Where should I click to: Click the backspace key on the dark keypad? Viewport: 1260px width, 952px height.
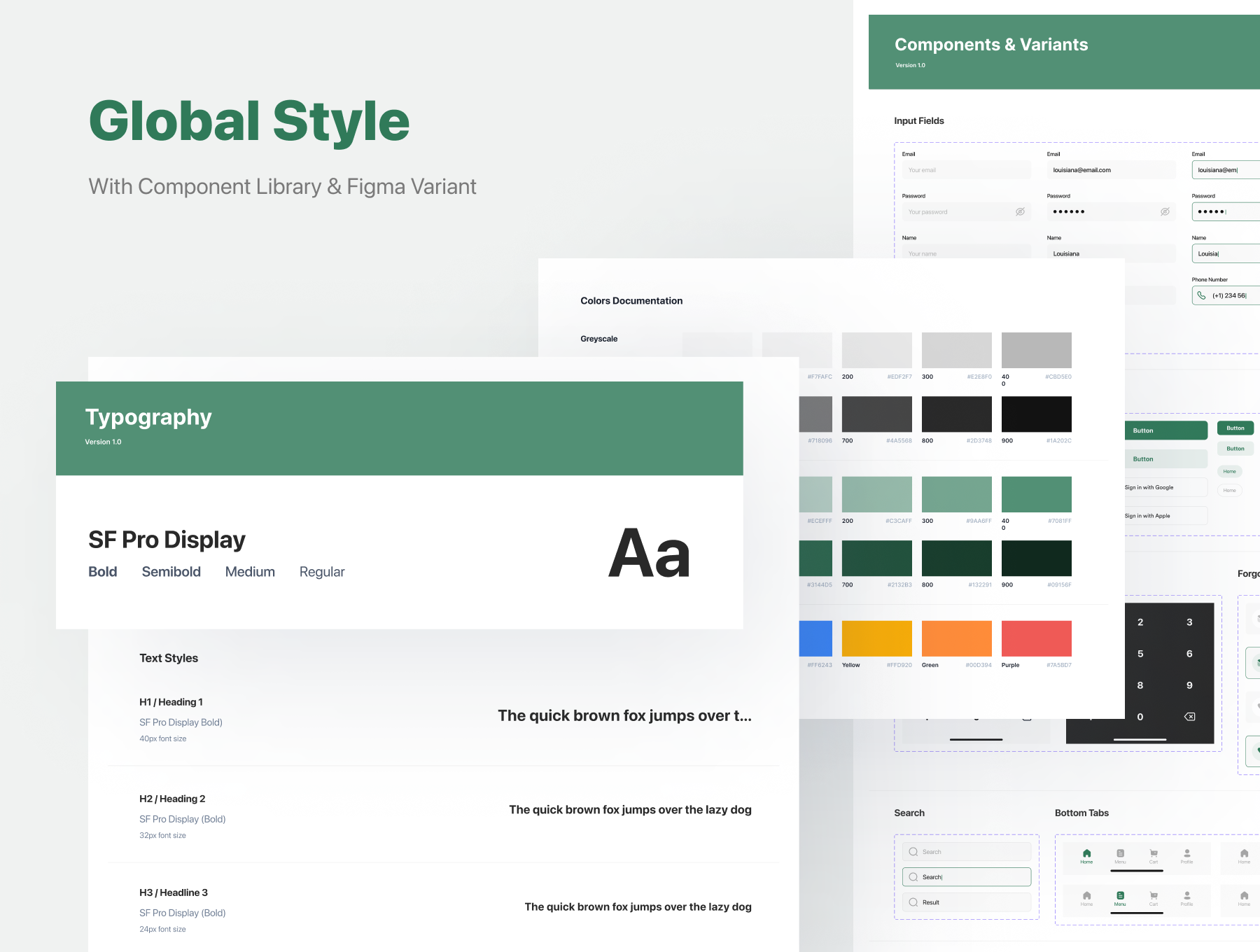[1189, 717]
